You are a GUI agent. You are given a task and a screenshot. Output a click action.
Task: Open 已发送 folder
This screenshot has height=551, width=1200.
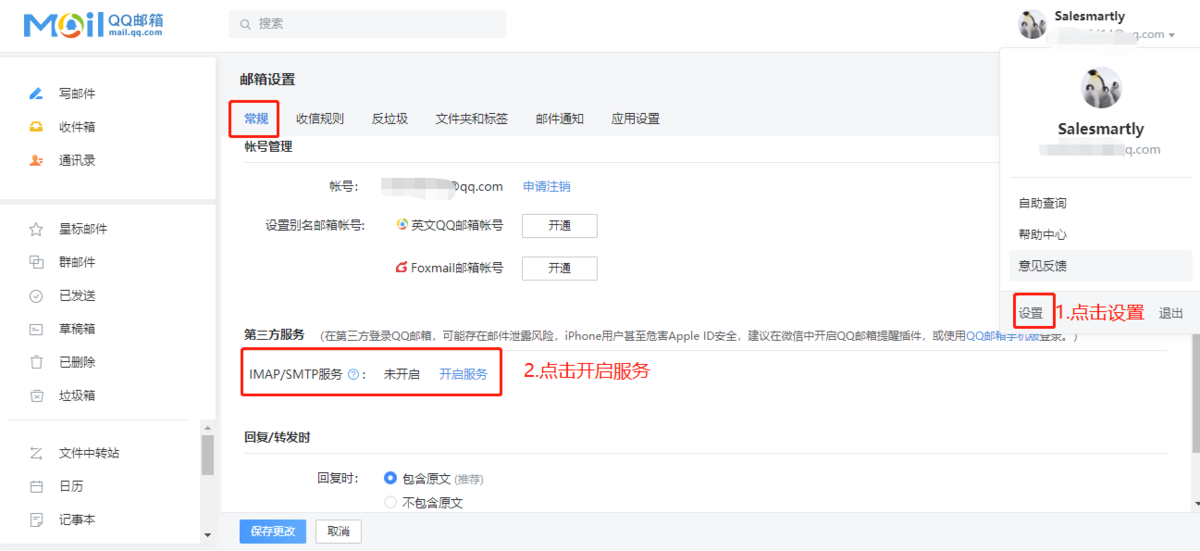coord(77,296)
